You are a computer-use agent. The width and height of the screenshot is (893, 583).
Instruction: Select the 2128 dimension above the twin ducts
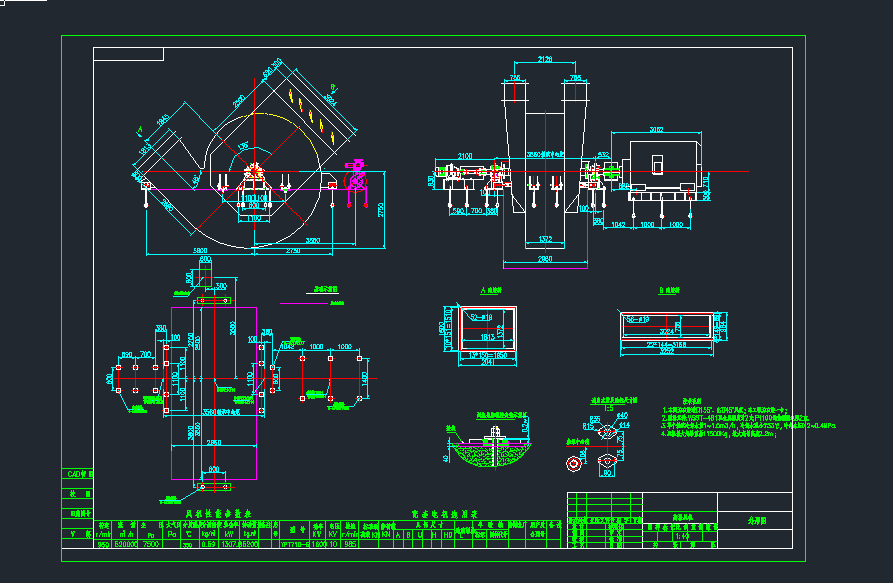pos(545,60)
